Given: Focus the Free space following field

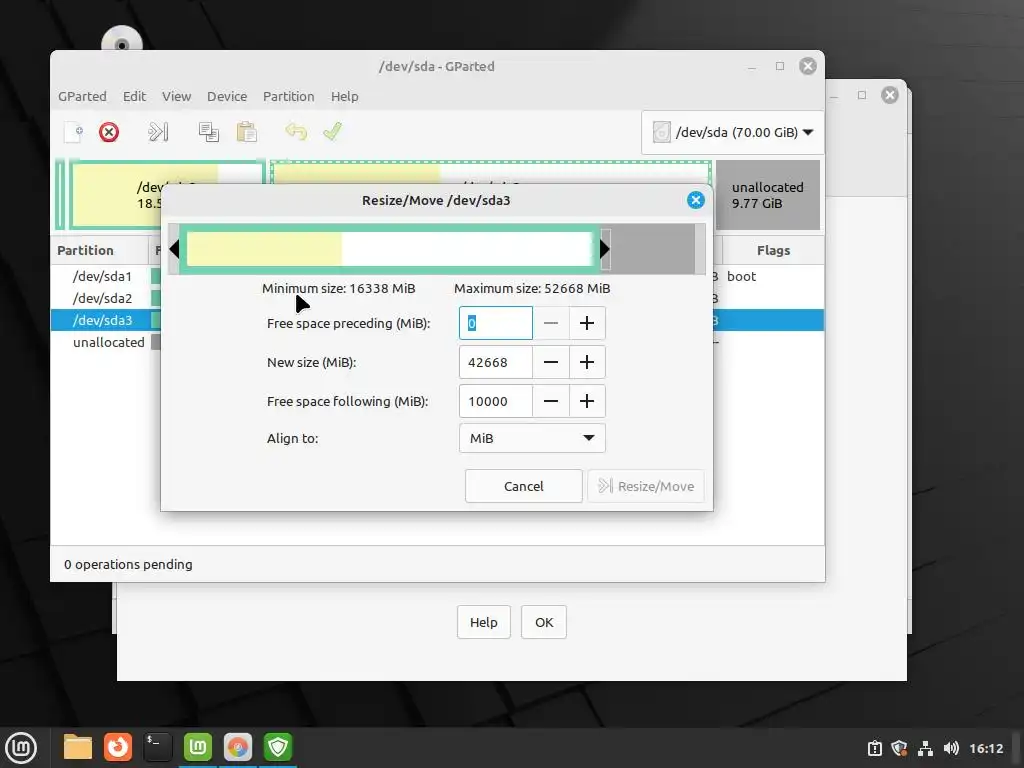Looking at the screenshot, I should 496,401.
